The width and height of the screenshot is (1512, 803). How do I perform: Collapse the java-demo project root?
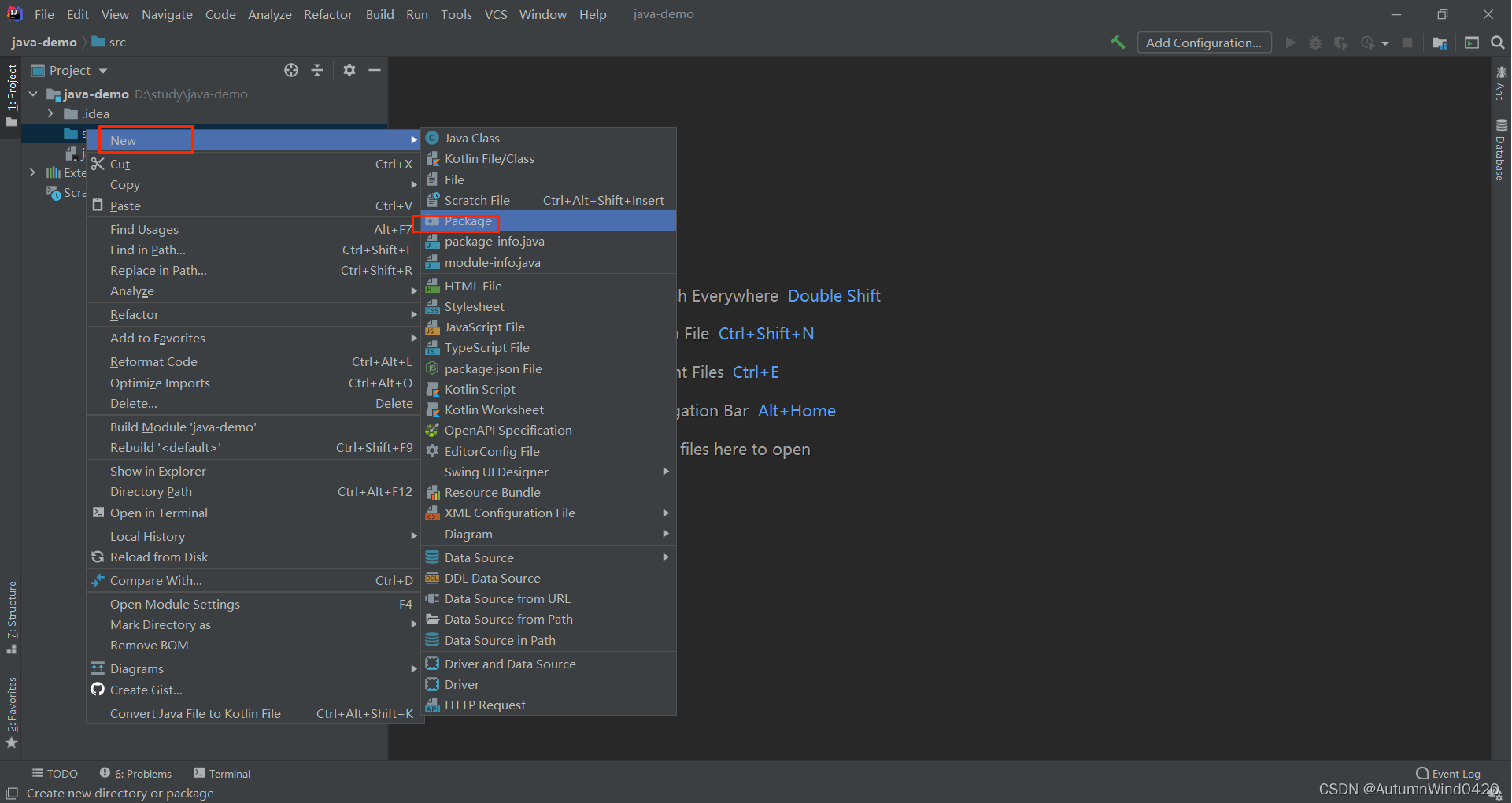pos(33,94)
